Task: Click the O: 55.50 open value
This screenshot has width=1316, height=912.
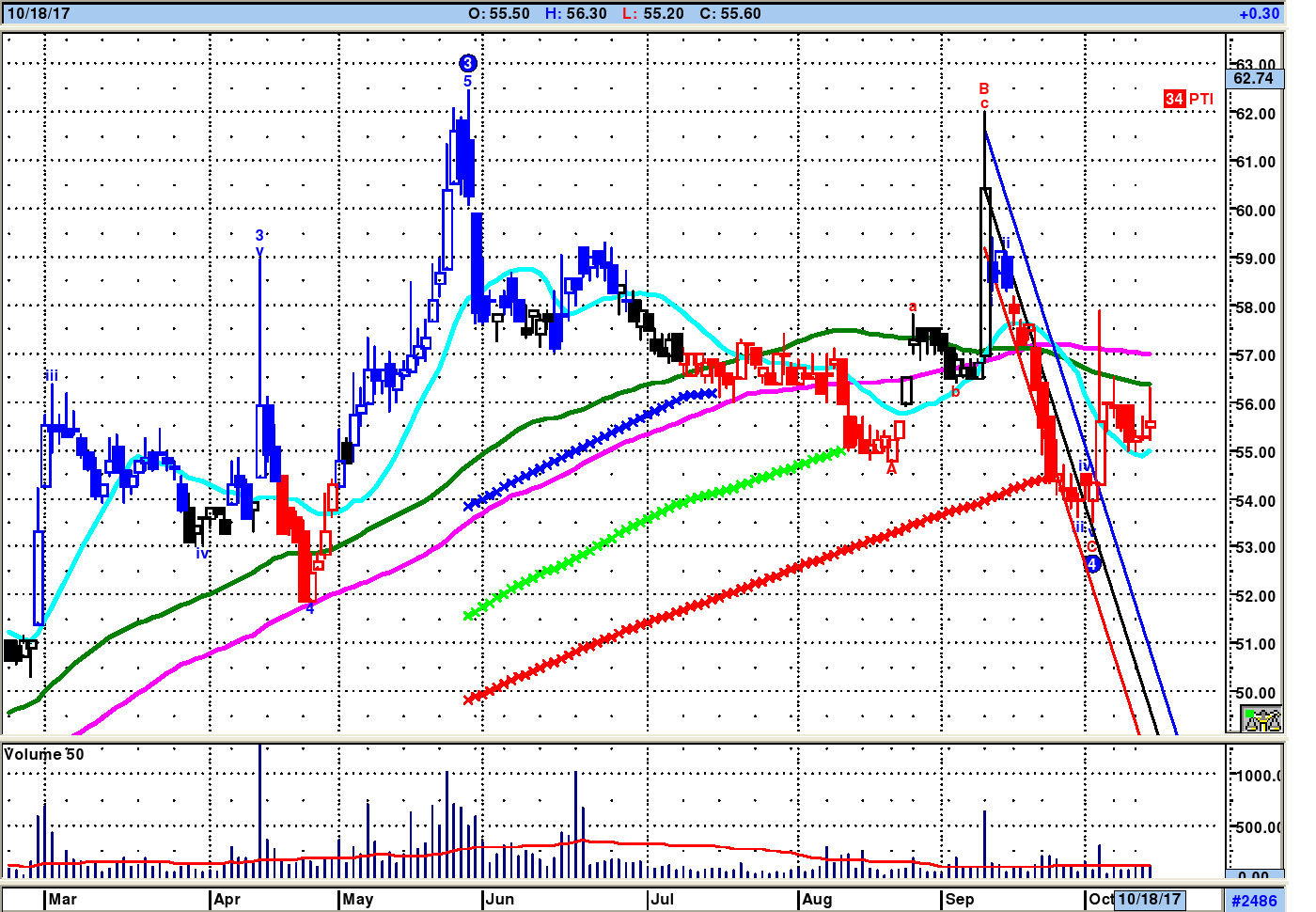Action: (x=499, y=14)
